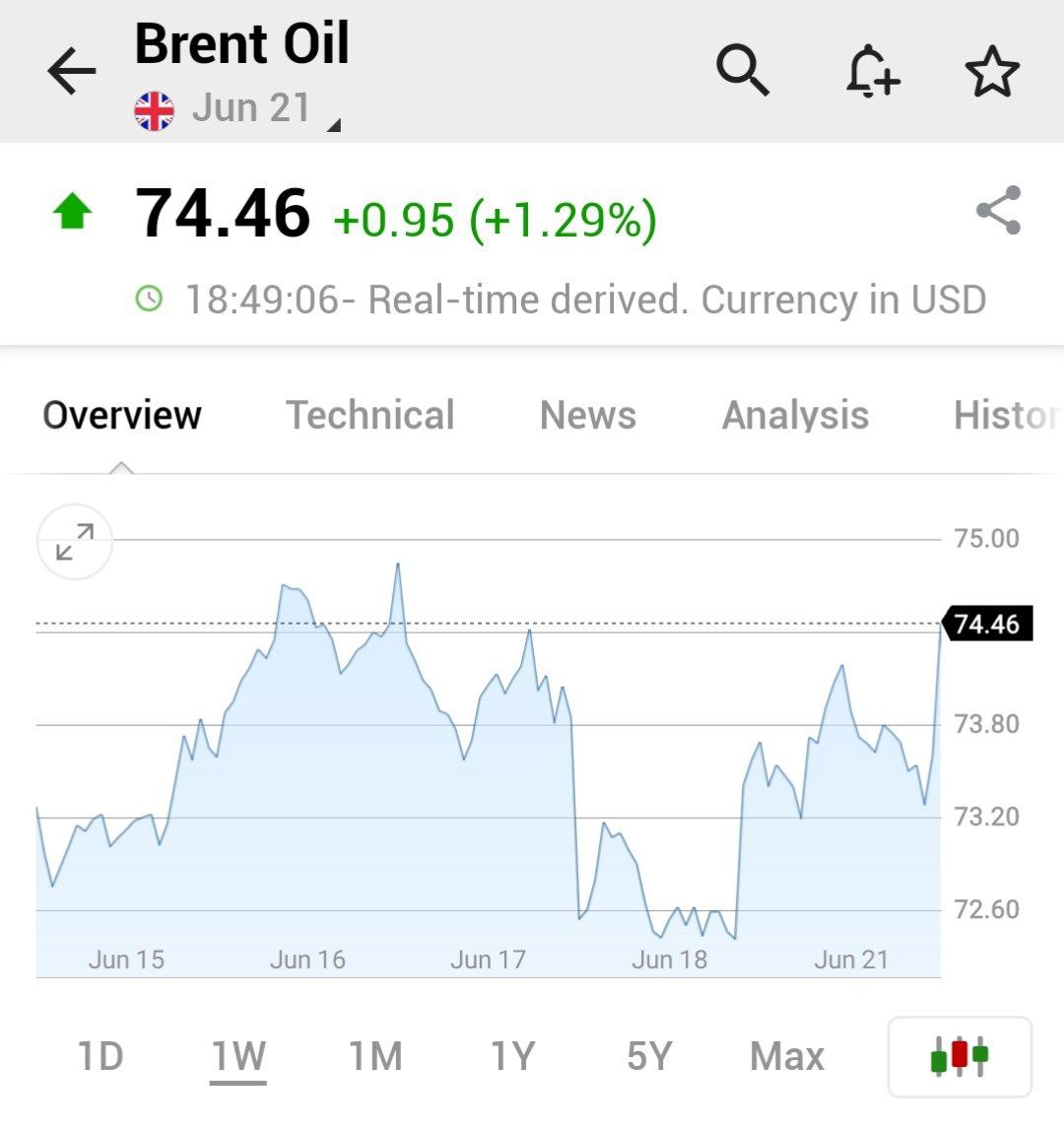Viewport: 1064px width, 1129px height.
Task: Select the 1M chart range
Action: pos(375,1056)
